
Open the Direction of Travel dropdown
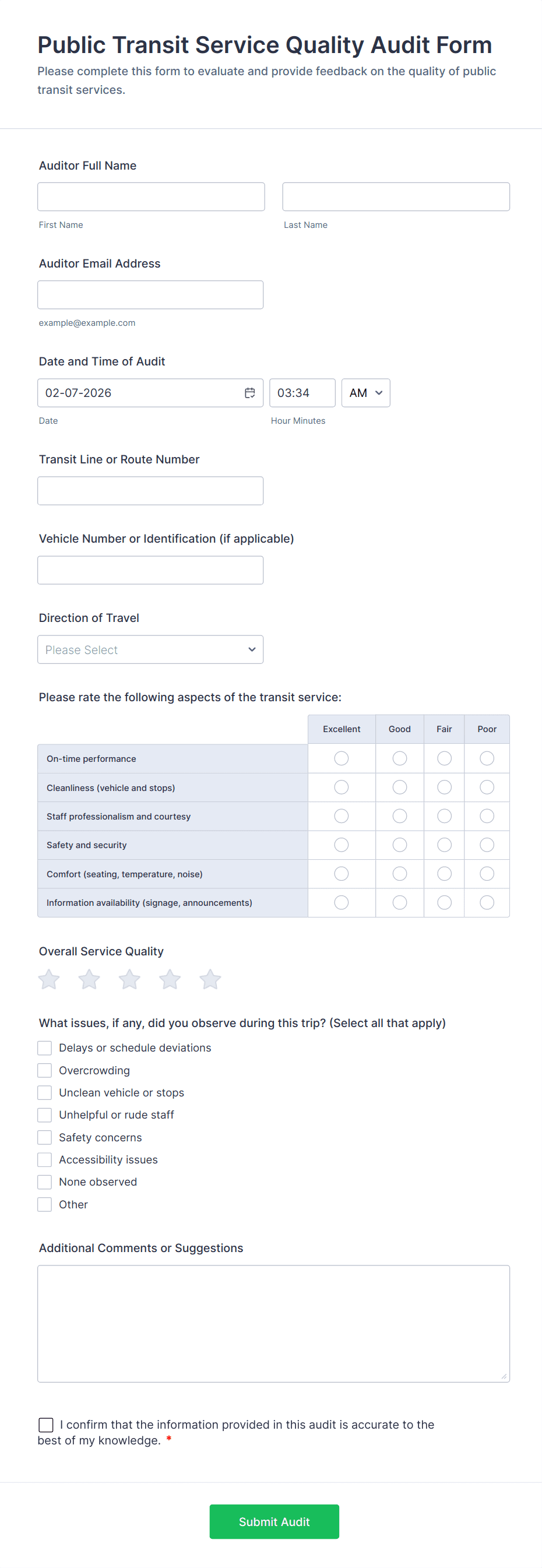[x=150, y=649]
